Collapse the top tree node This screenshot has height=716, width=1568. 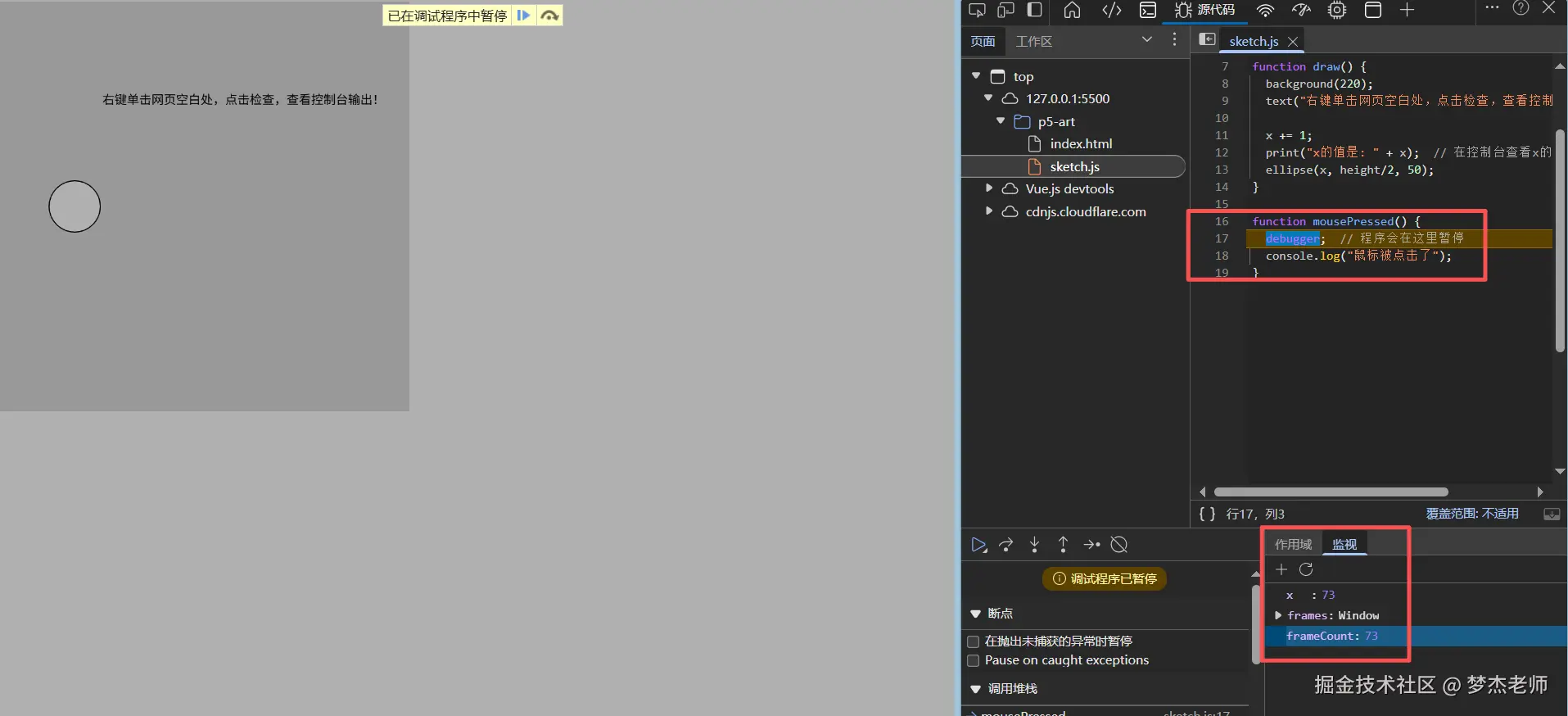point(976,75)
